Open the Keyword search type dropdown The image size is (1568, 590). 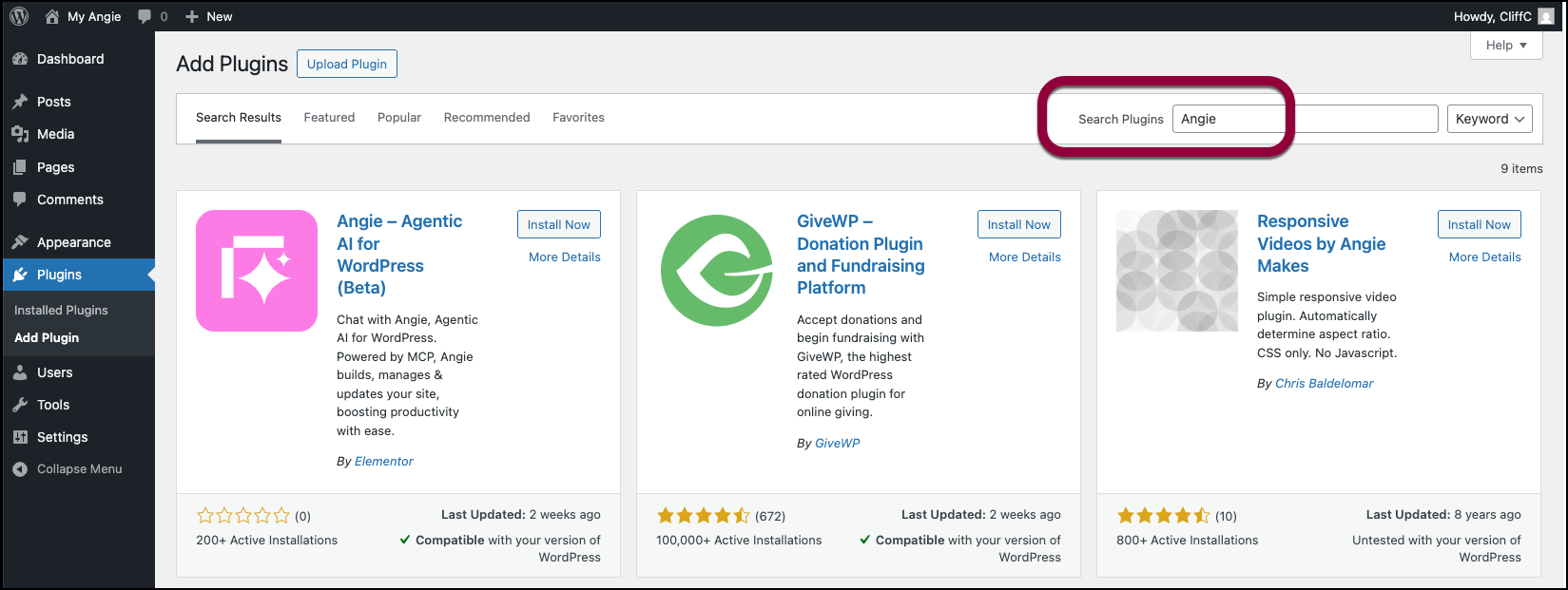[x=1489, y=119]
